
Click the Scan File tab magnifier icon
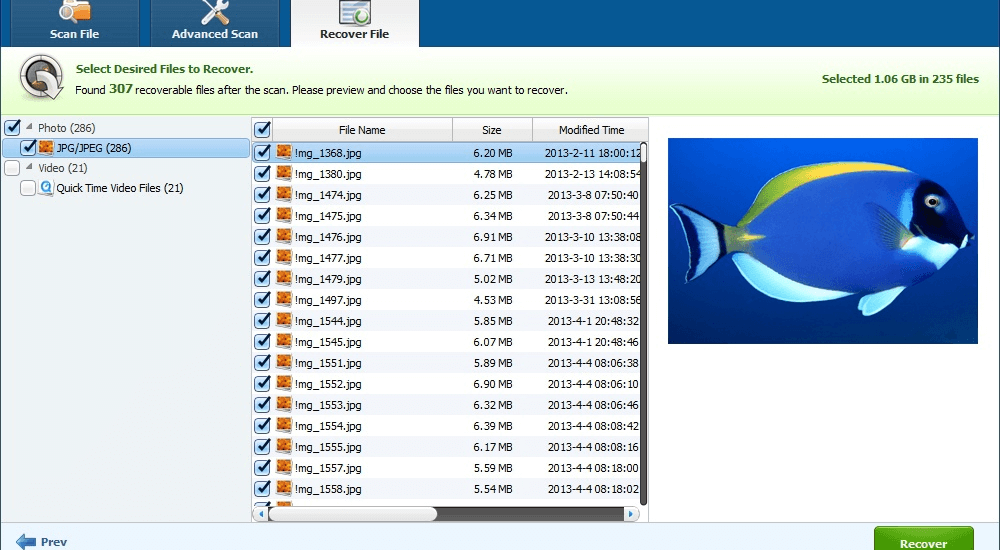[x=75, y=11]
